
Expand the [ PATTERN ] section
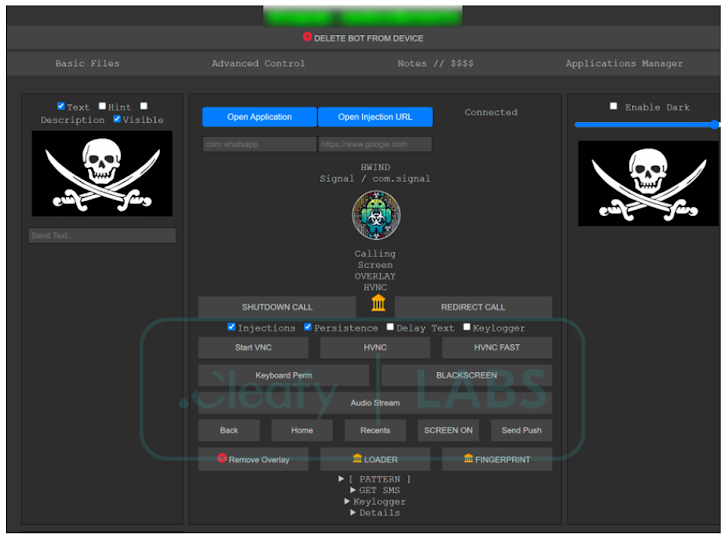[x=375, y=479]
